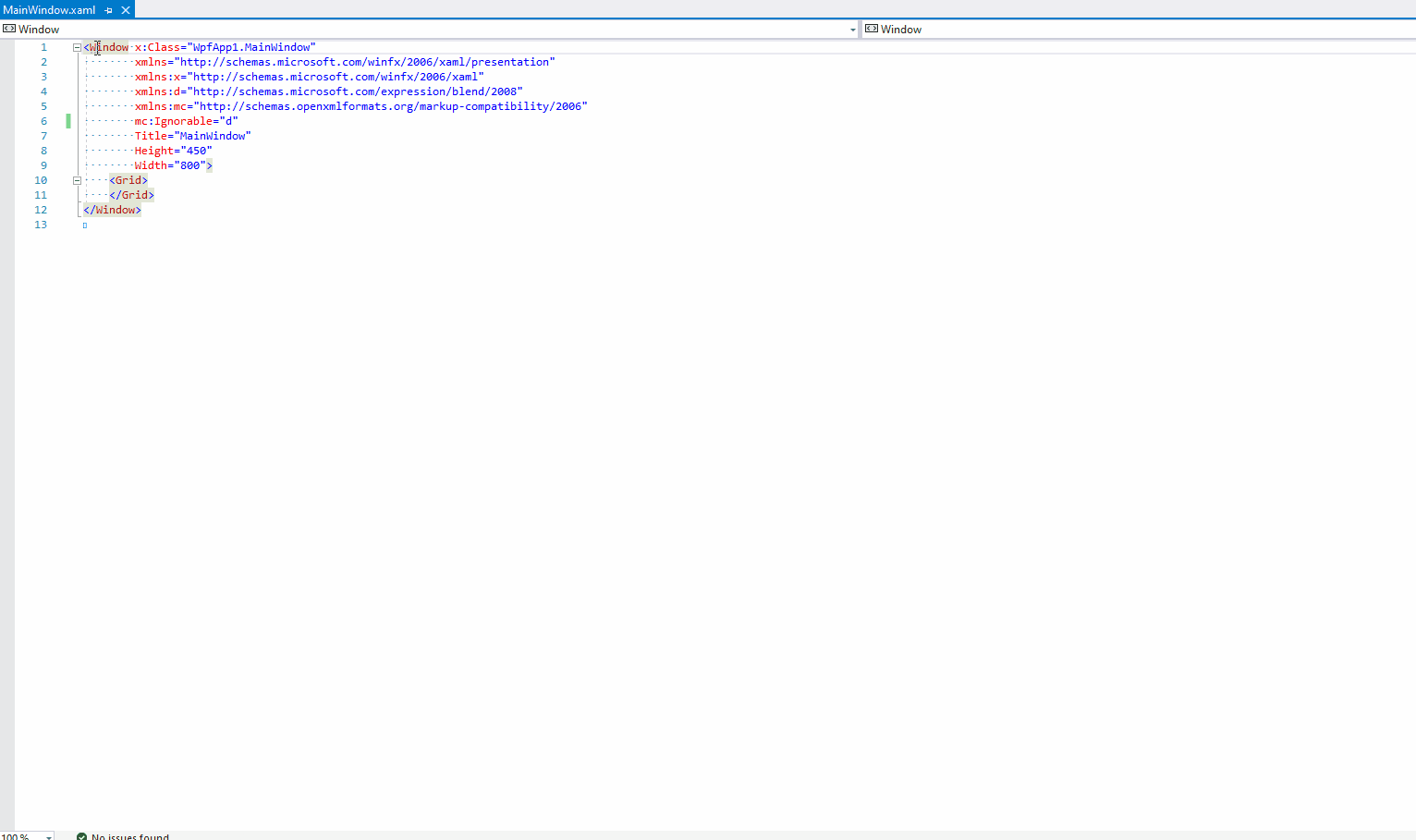The height and width of the screenshot is (840, 1416).
Task: Click the pin icon on MainWindow.xaml tab
Action: click(x=107, y=10)
